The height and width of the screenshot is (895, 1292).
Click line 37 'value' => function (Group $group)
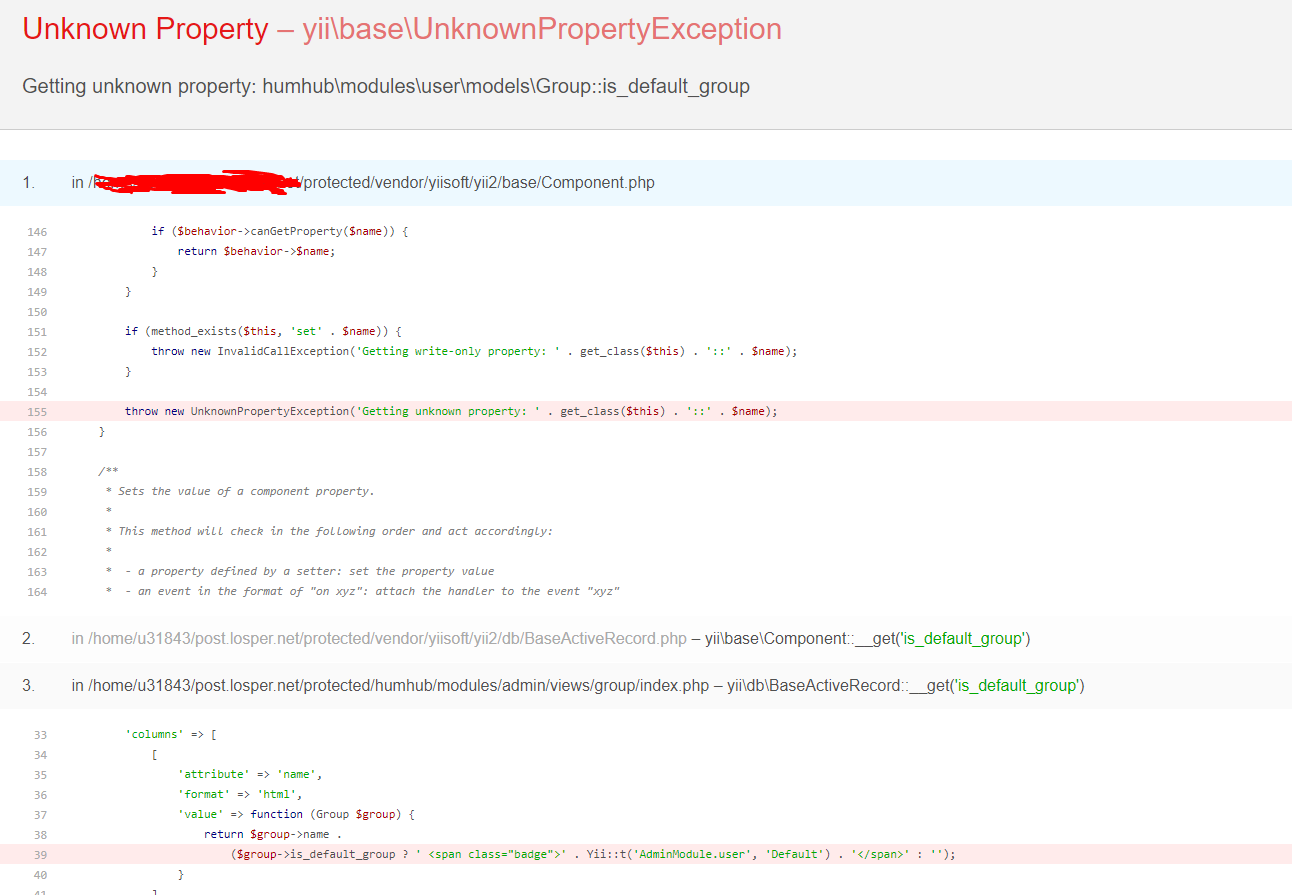[296, 814]
